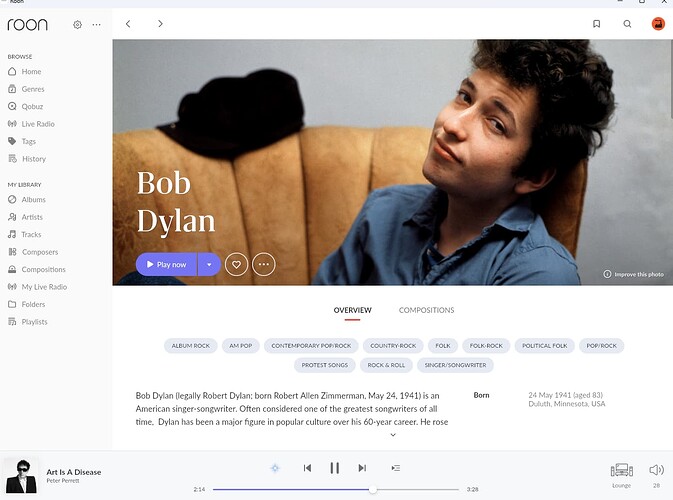
Task: Open Live Radio in the sidebar
Action: 38,124
